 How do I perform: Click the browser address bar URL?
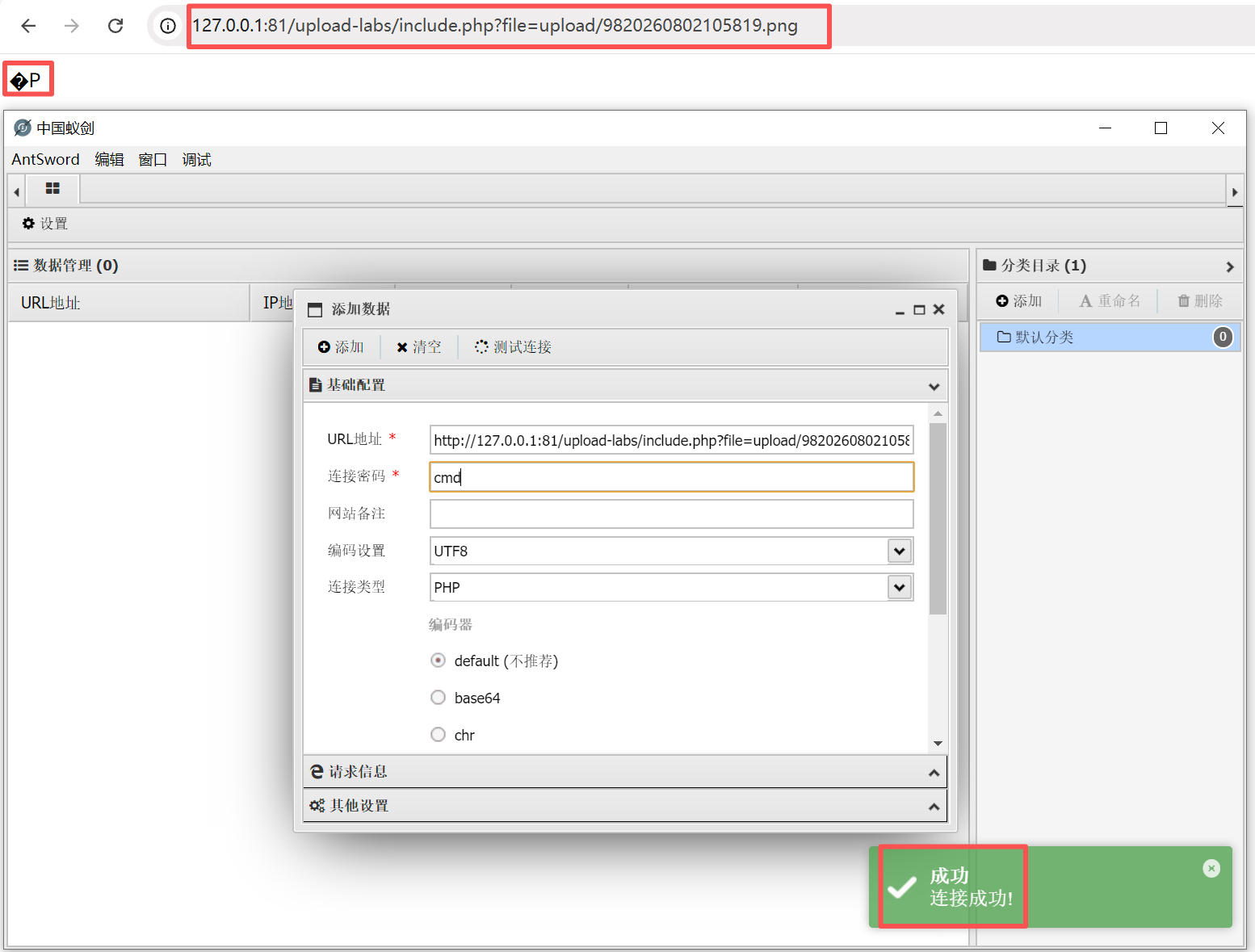[x=495, y=26]
